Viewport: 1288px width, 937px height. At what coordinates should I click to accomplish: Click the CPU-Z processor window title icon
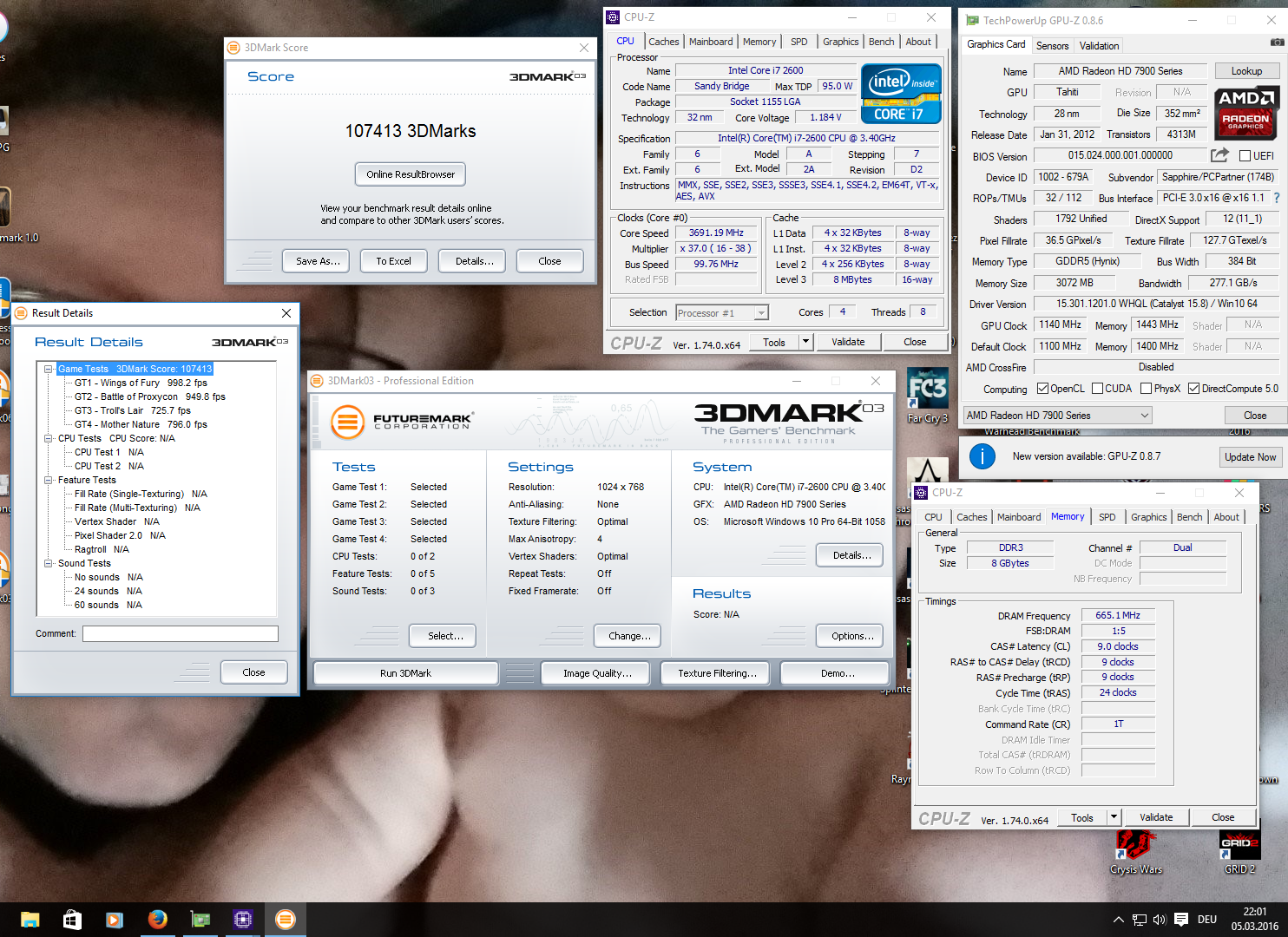(613, 16)
